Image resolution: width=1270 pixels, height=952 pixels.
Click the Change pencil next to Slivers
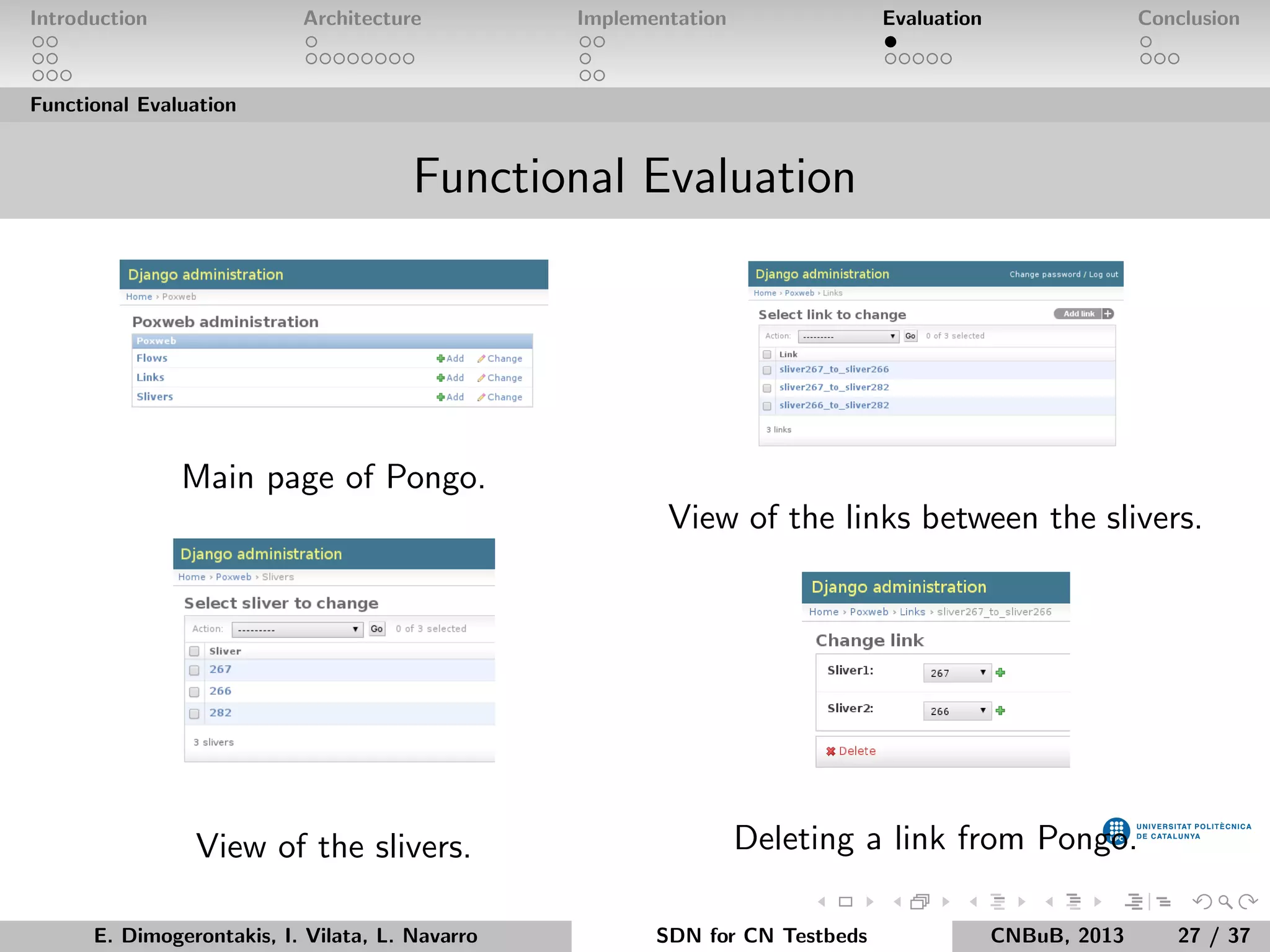click(481, 397)
